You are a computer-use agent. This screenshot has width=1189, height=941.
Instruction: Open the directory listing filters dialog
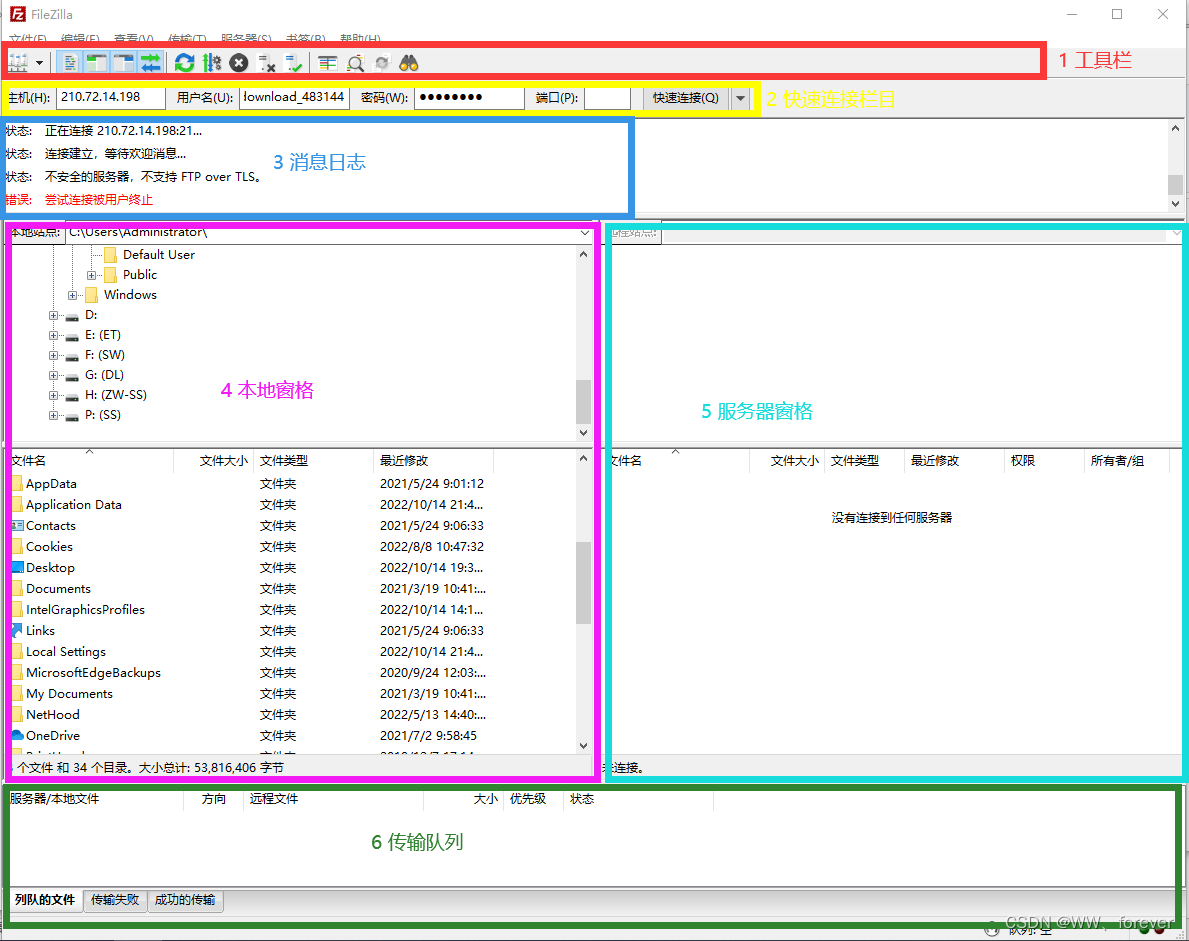[328, 62]
